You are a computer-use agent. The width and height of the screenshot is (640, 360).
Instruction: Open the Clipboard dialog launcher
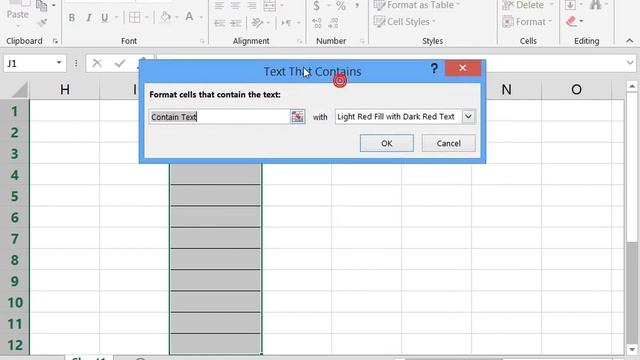(x=55, y=41)
